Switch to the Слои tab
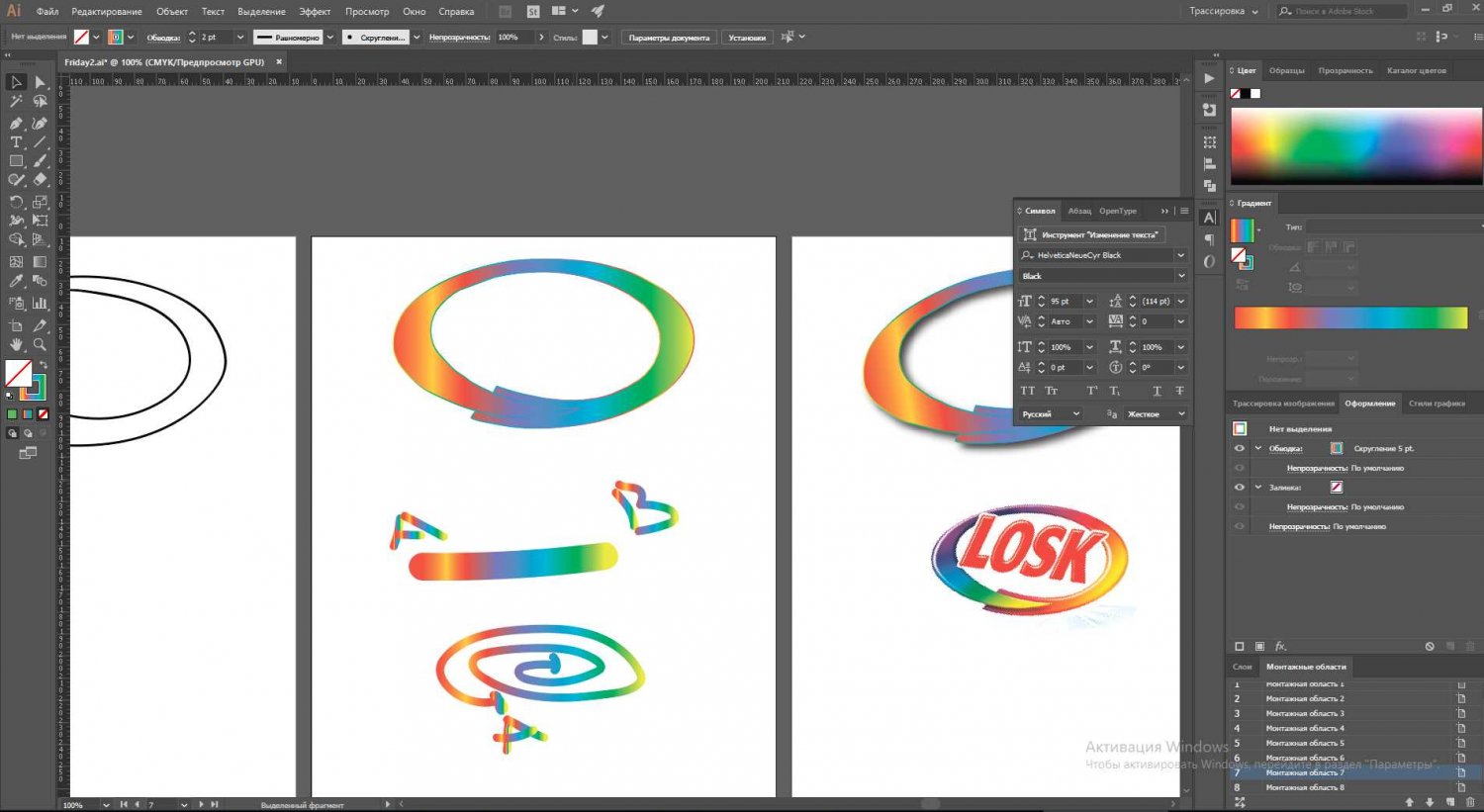 point(1242,667)
